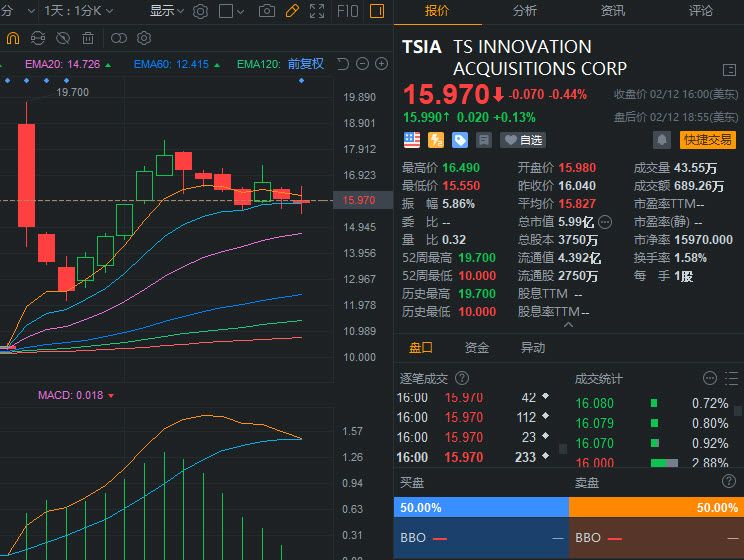The height and width of the screenshot is (560, 744).
Task: Select the 资金 tab
Action: (477, 348)
